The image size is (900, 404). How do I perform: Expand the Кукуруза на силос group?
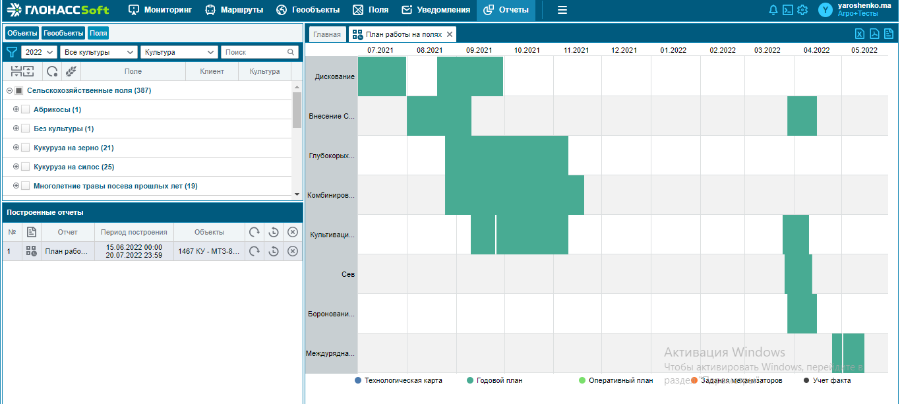15,166
